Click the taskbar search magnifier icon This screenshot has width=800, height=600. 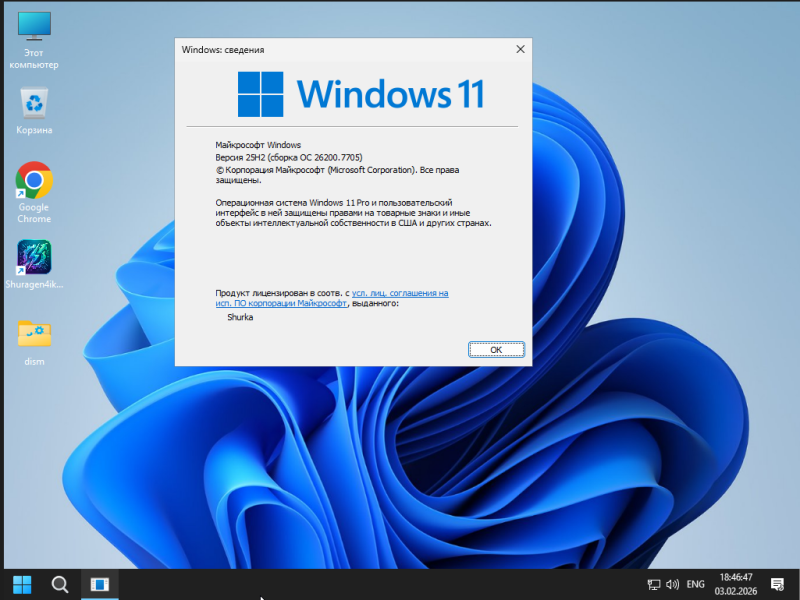[60, 584]
